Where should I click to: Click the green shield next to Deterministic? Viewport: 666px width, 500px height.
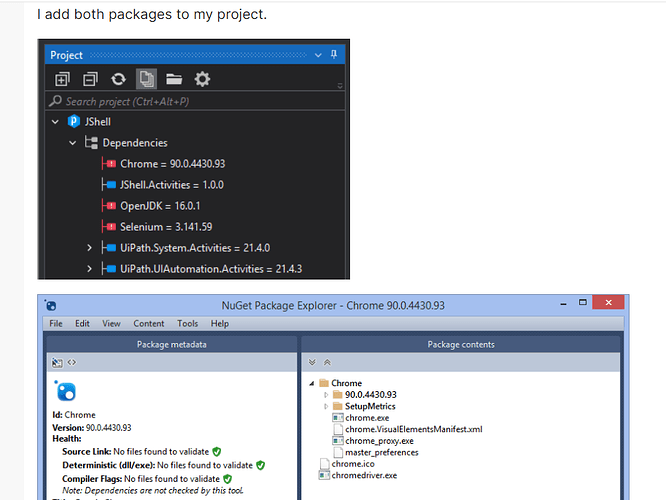tap(260, 465)
